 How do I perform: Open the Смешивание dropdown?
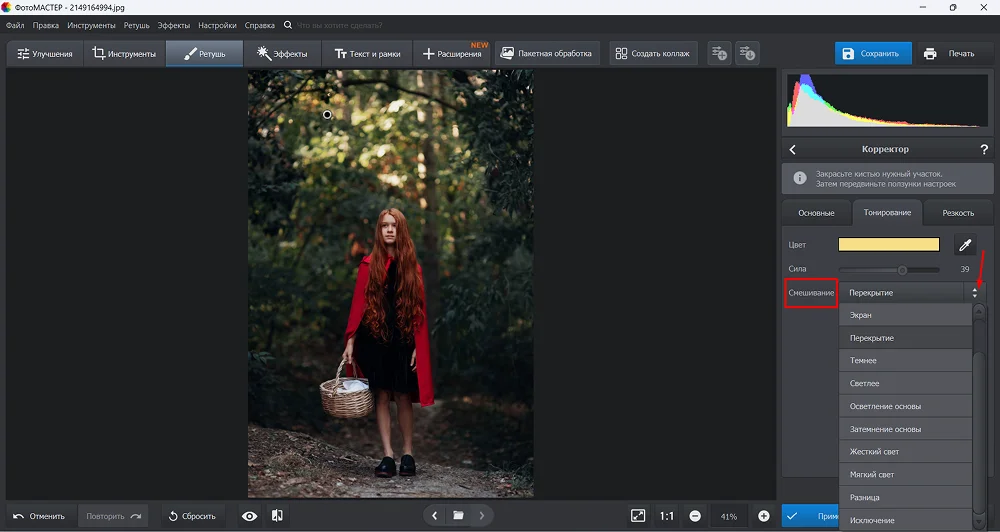pyautogui.click(x=911, y=293)
